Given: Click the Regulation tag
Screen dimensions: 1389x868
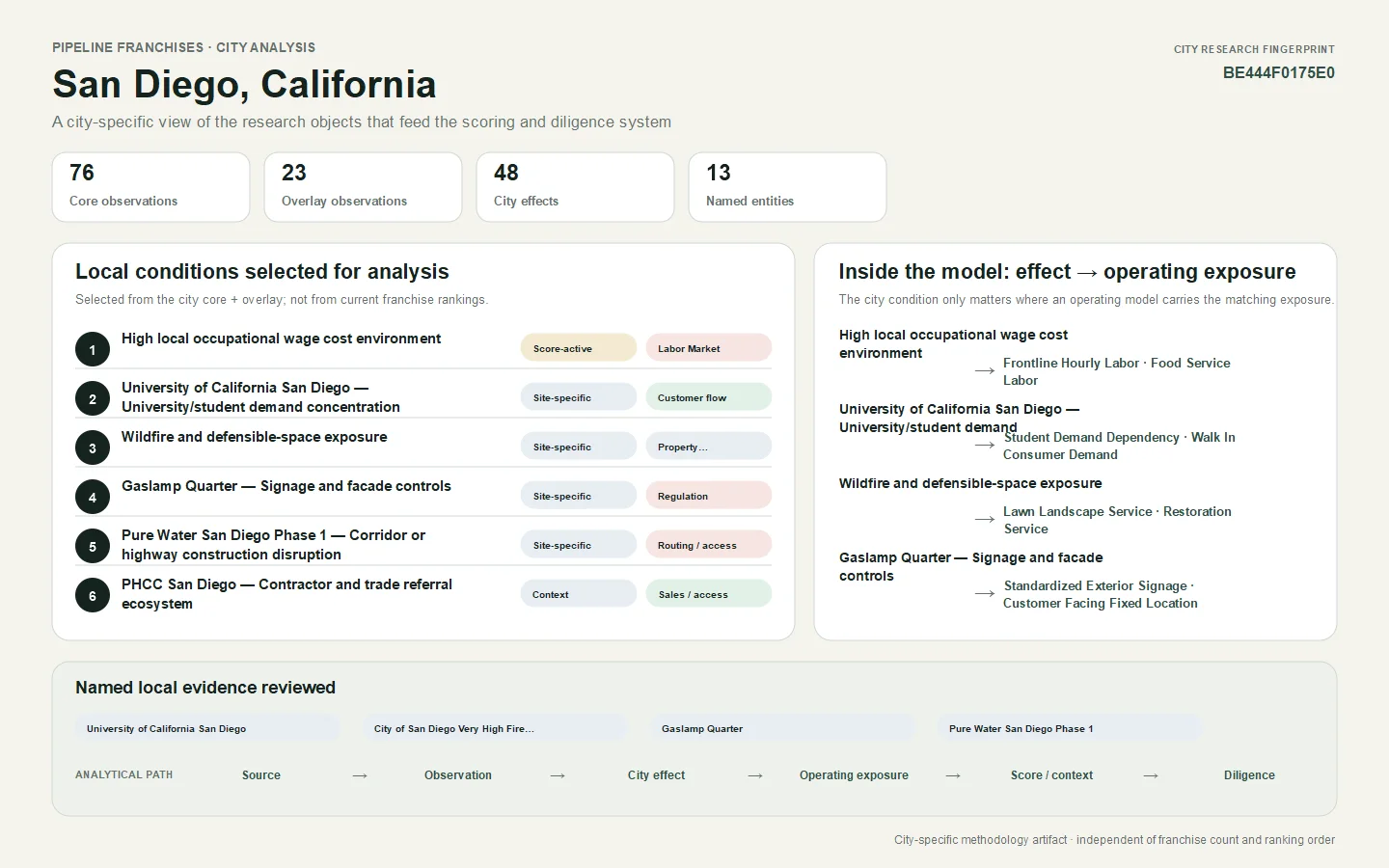Looking at the screenshot, I should [709, 496].
